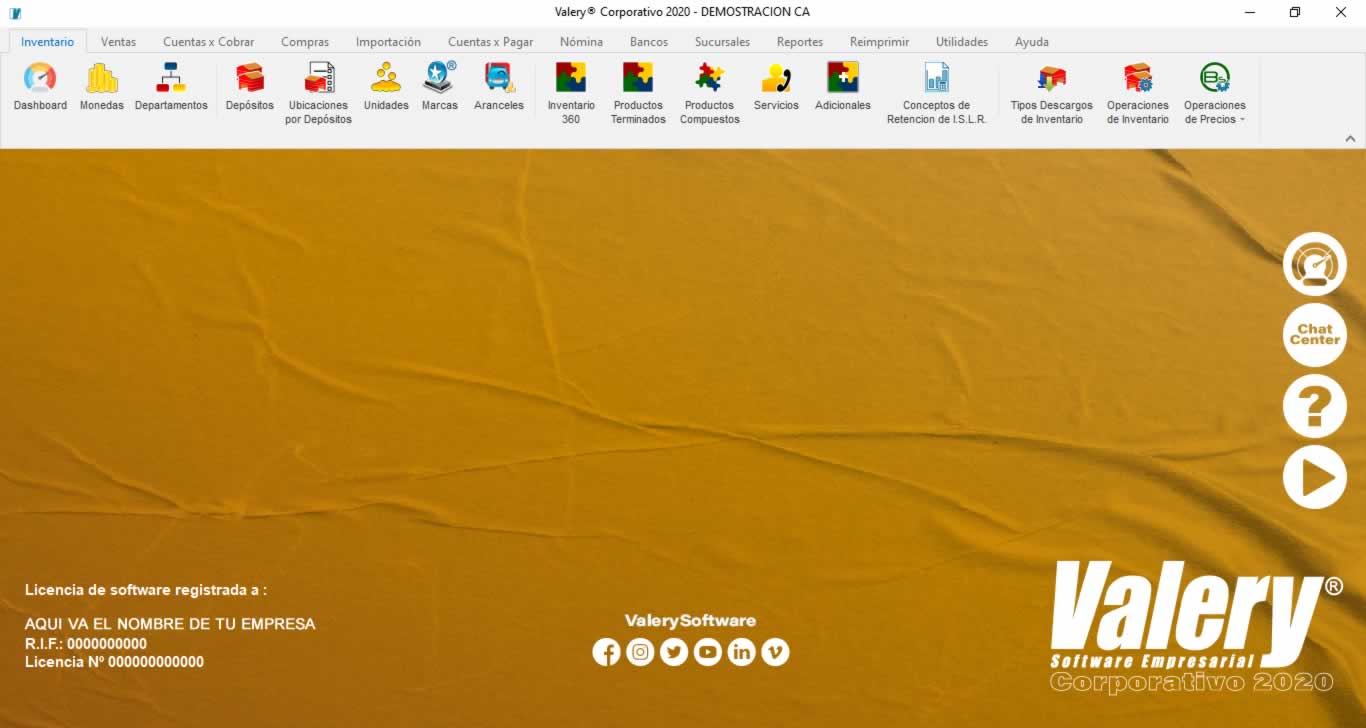This screenshot has width=1366, height=728.
Task: Switch to the Utilidades tab
Action: (962, 42)
